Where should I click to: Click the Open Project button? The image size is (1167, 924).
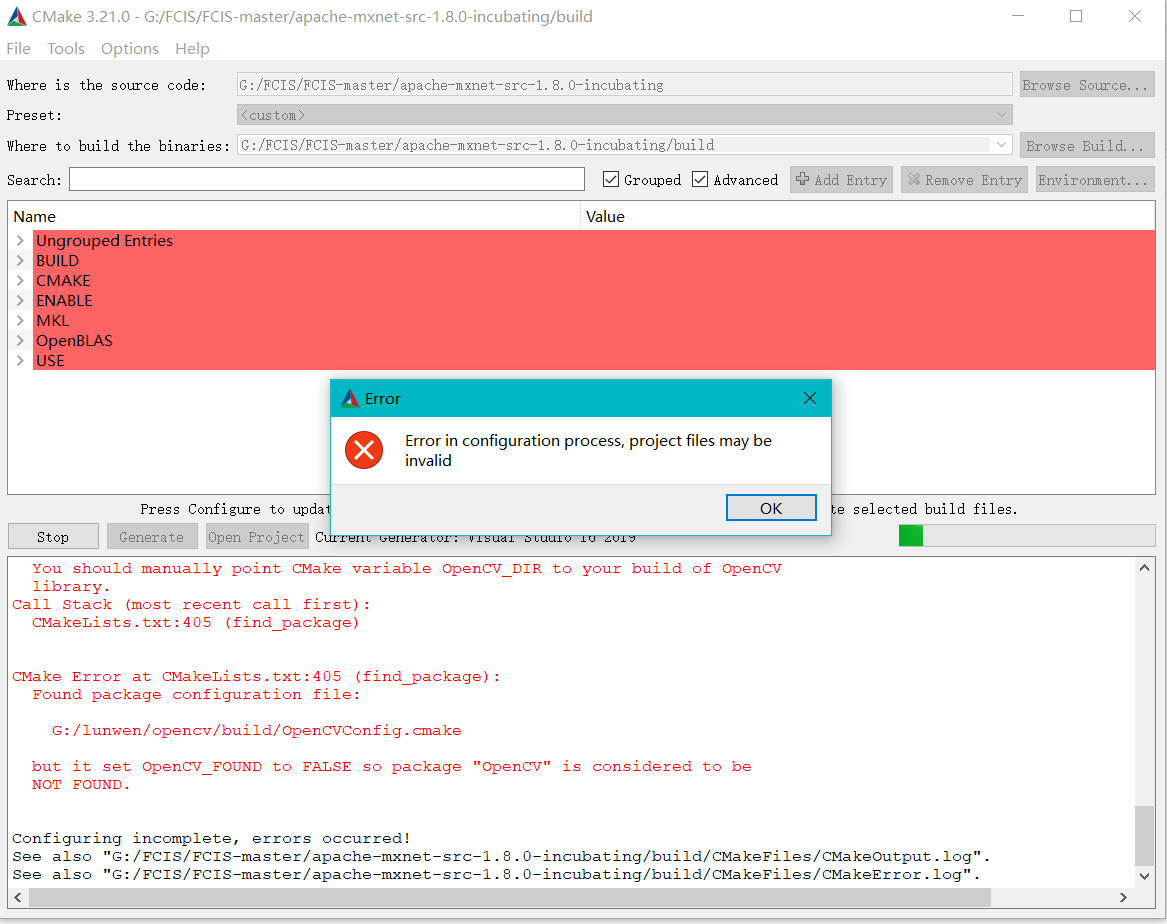[257, 536]
